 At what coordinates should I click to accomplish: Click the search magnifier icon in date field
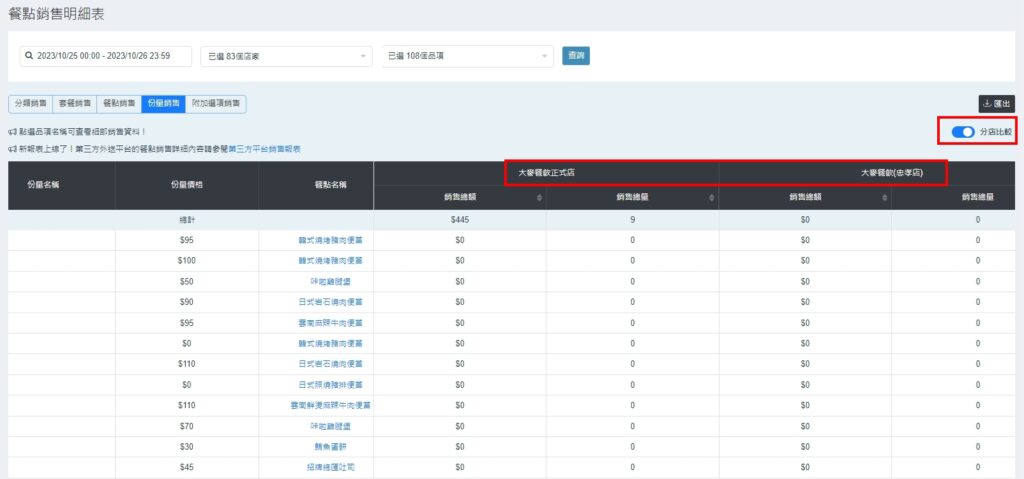tap(30, 56)
